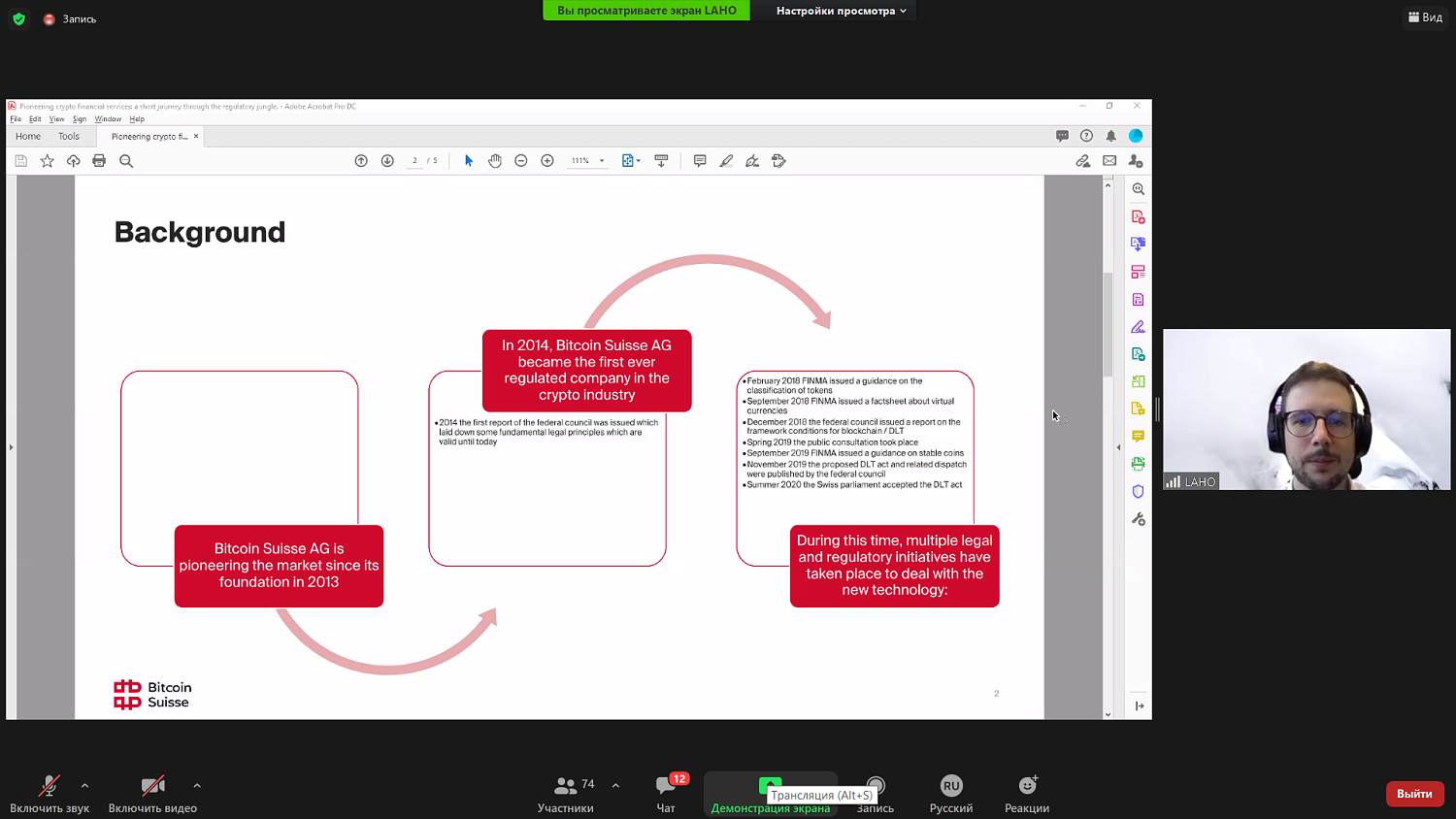This screenshot has width=1456, height=819.
Task: Open the search tools magnifier in right pane
Action: pyautogui.click(x=1139, y=189)
